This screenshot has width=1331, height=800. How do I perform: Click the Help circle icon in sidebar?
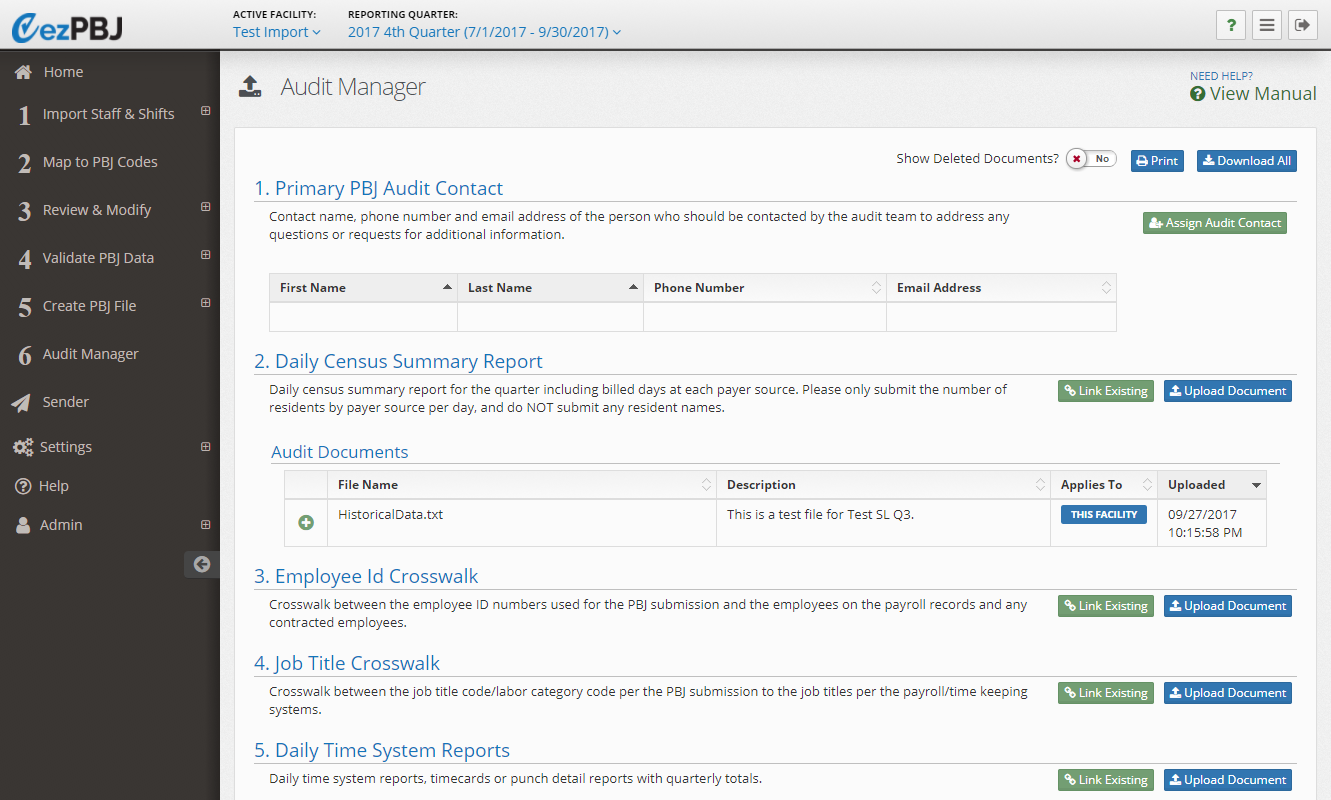coord(23,486)
